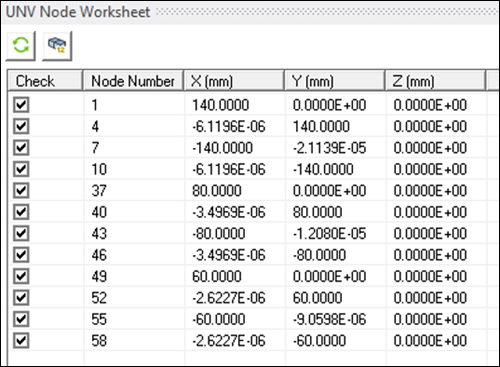Image resolution: width=500 pixels, height=367 pixels.
Task: Click X value 60.0000 of node 49
Action: [217, 276]
